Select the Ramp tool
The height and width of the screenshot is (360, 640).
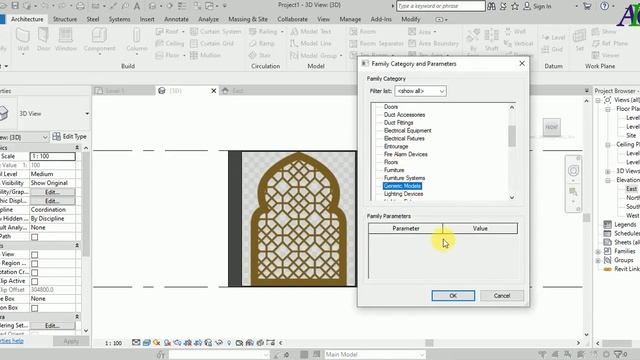262,43
